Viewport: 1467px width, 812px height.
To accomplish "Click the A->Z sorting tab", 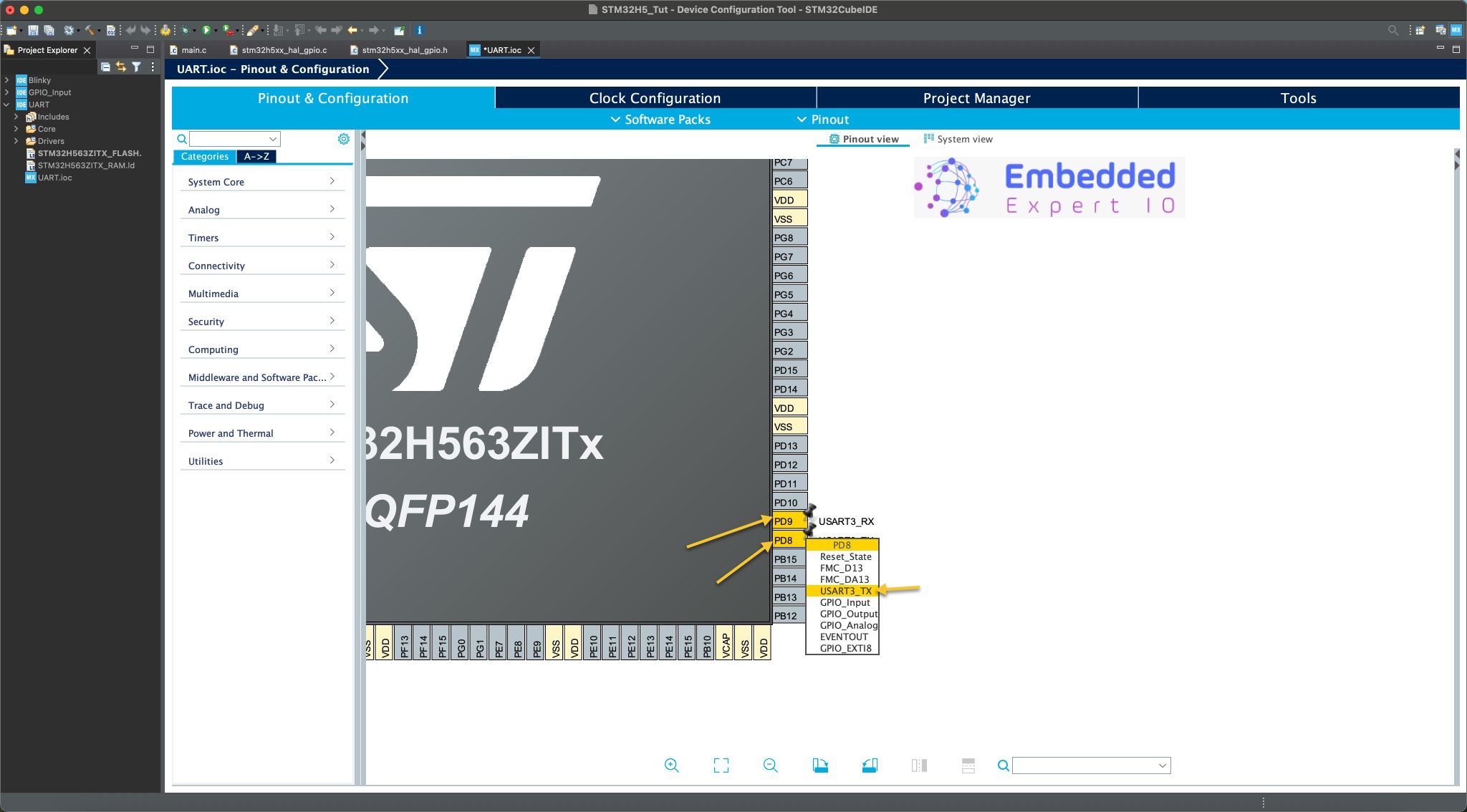I will [256, 156].
